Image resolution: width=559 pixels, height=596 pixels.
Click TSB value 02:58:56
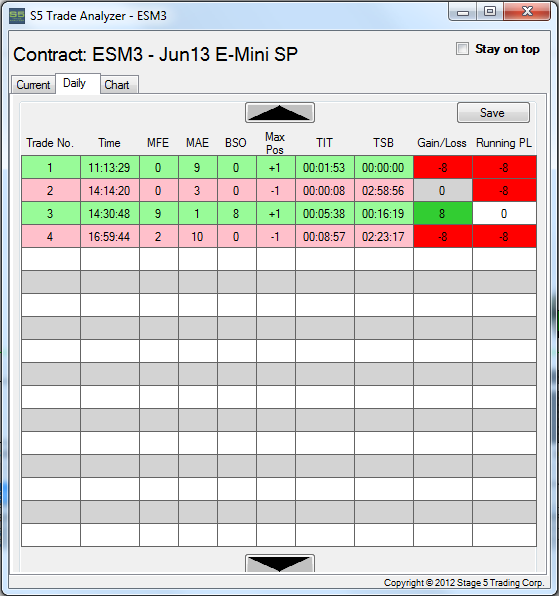pos(383,190)
